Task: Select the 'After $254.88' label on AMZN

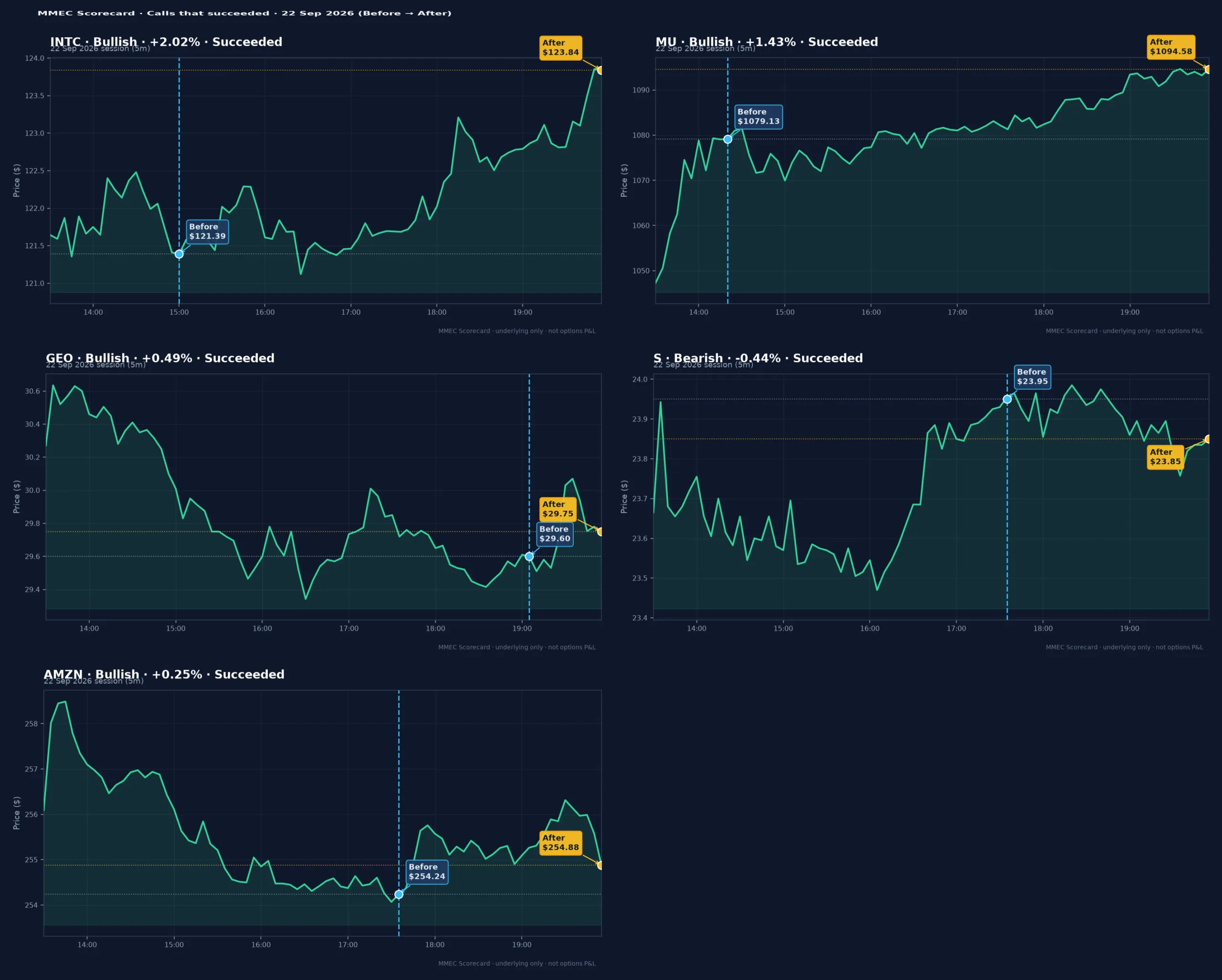Action: point(560,843)
